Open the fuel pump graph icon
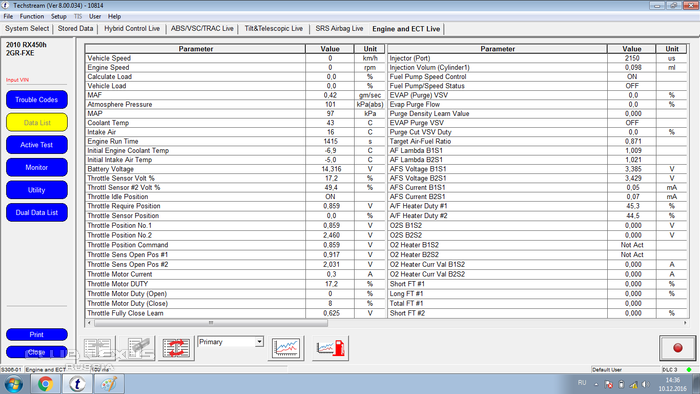 (x=330, y=348)
